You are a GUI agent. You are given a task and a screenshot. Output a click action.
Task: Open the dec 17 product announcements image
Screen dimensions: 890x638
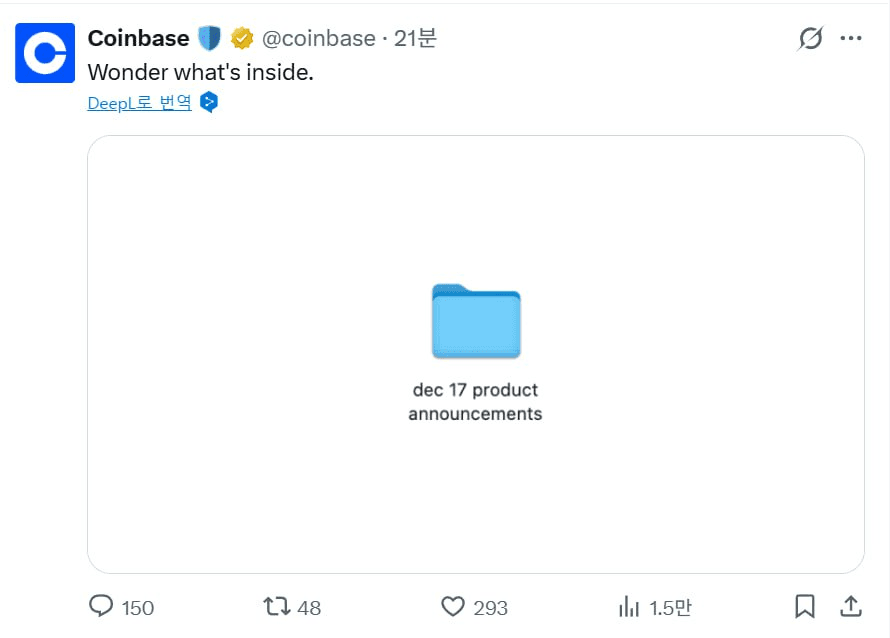click(475, 352)
